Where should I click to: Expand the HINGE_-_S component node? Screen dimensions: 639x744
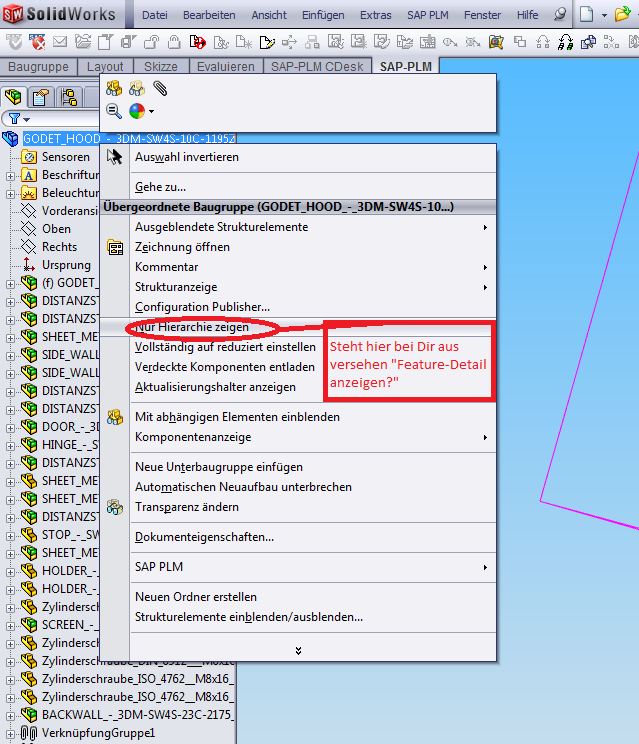pos(10,446)
